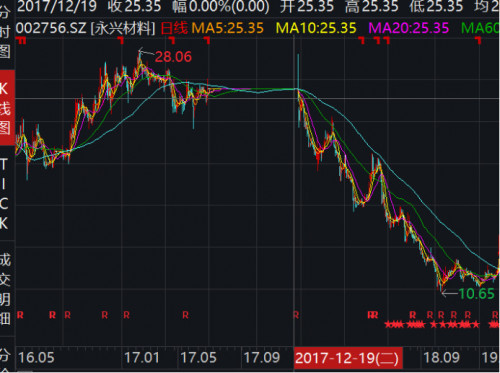Image resolution: width=500 pixels, height=373 pixels.
Task: Click the 日线 period label
Action: pyautogui.click(x=174, y=28)
